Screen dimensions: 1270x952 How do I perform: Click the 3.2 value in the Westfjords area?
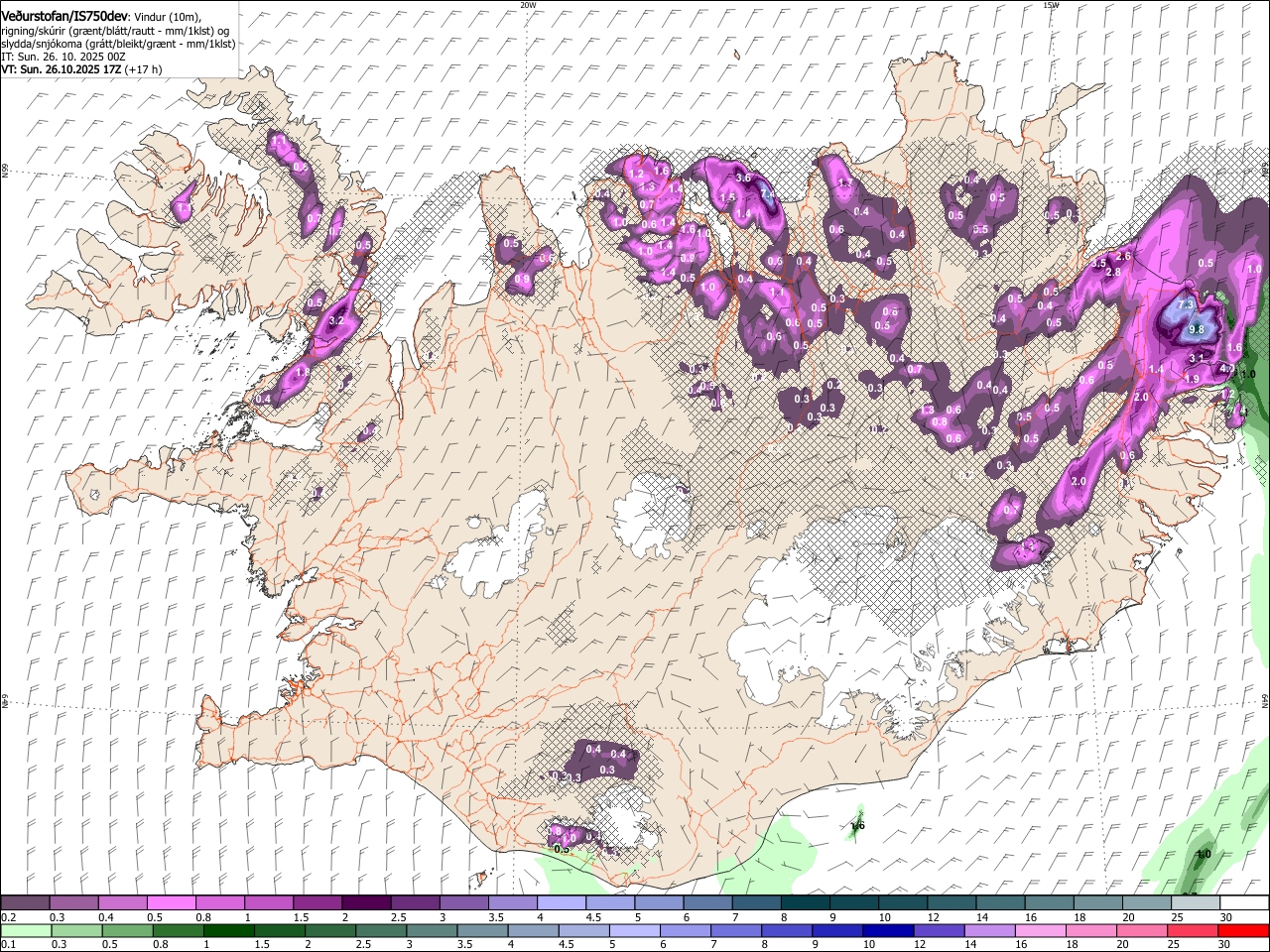coord(336,320)
